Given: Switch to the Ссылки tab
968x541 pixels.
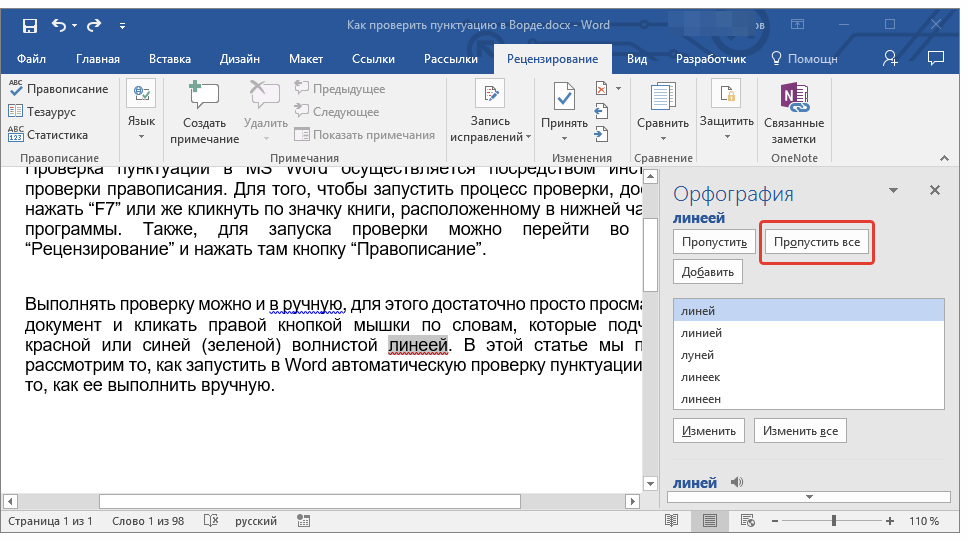Looking at the screenshot, I should click(x=373, y=59).
